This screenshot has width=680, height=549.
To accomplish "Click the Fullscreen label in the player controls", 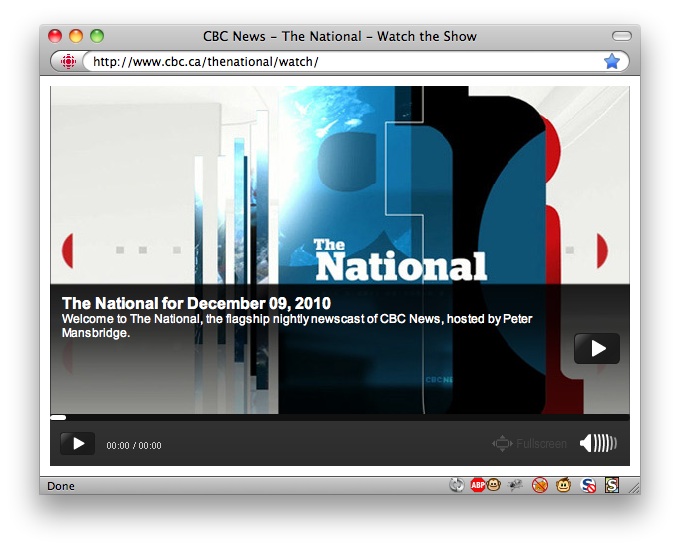I will [541, 444].
